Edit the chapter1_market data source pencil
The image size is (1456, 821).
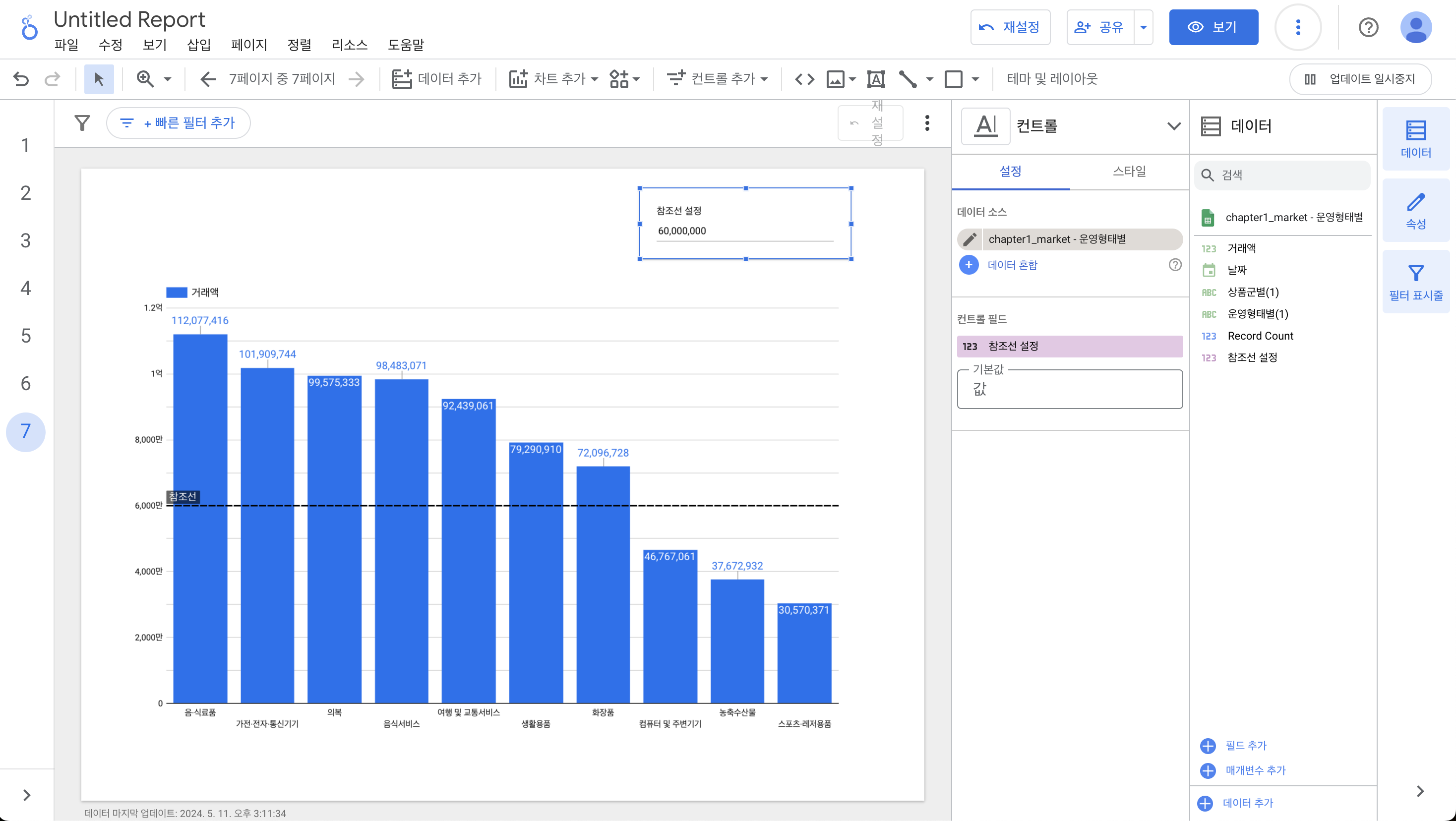coord(970,239)
